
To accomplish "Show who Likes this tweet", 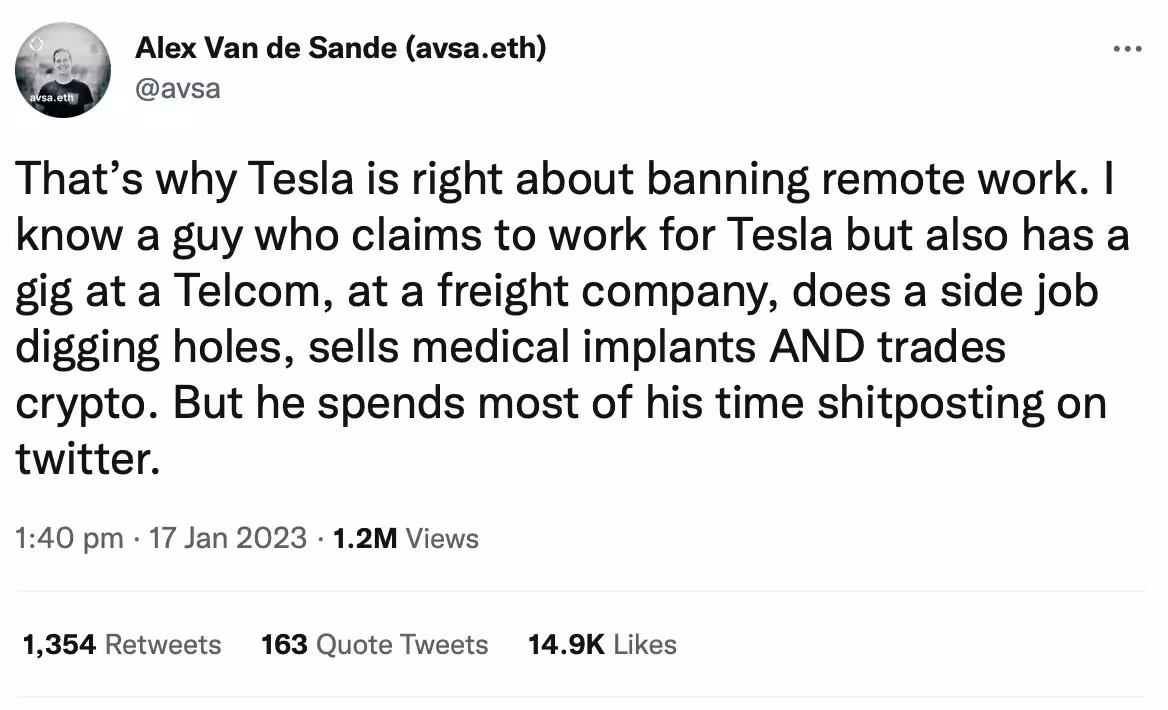I will 645,644.
